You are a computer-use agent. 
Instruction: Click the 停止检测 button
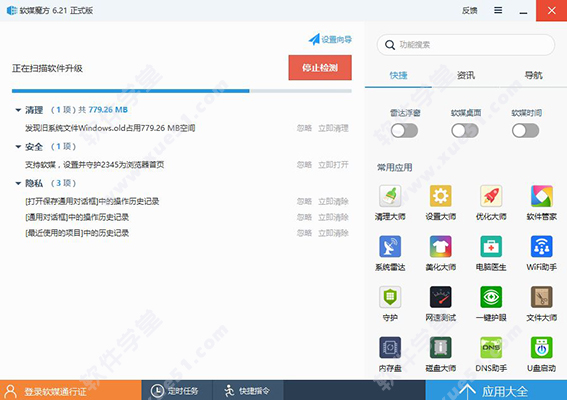pos(320,68)
